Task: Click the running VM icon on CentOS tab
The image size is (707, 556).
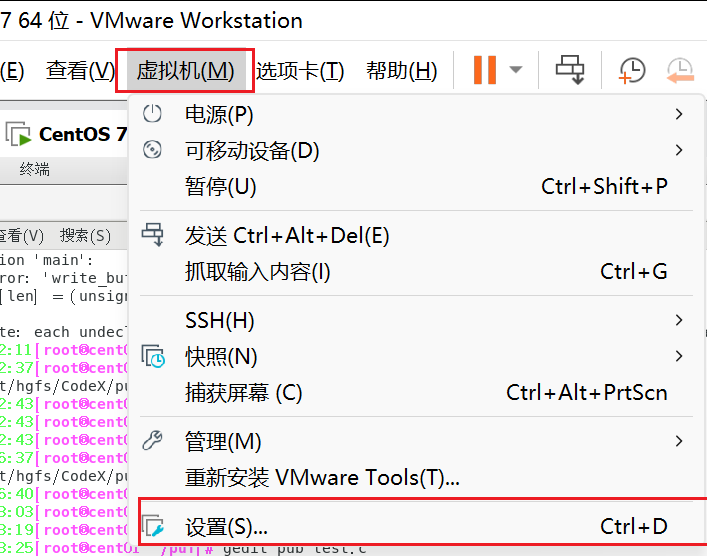Action: click(x=19, y=134)
